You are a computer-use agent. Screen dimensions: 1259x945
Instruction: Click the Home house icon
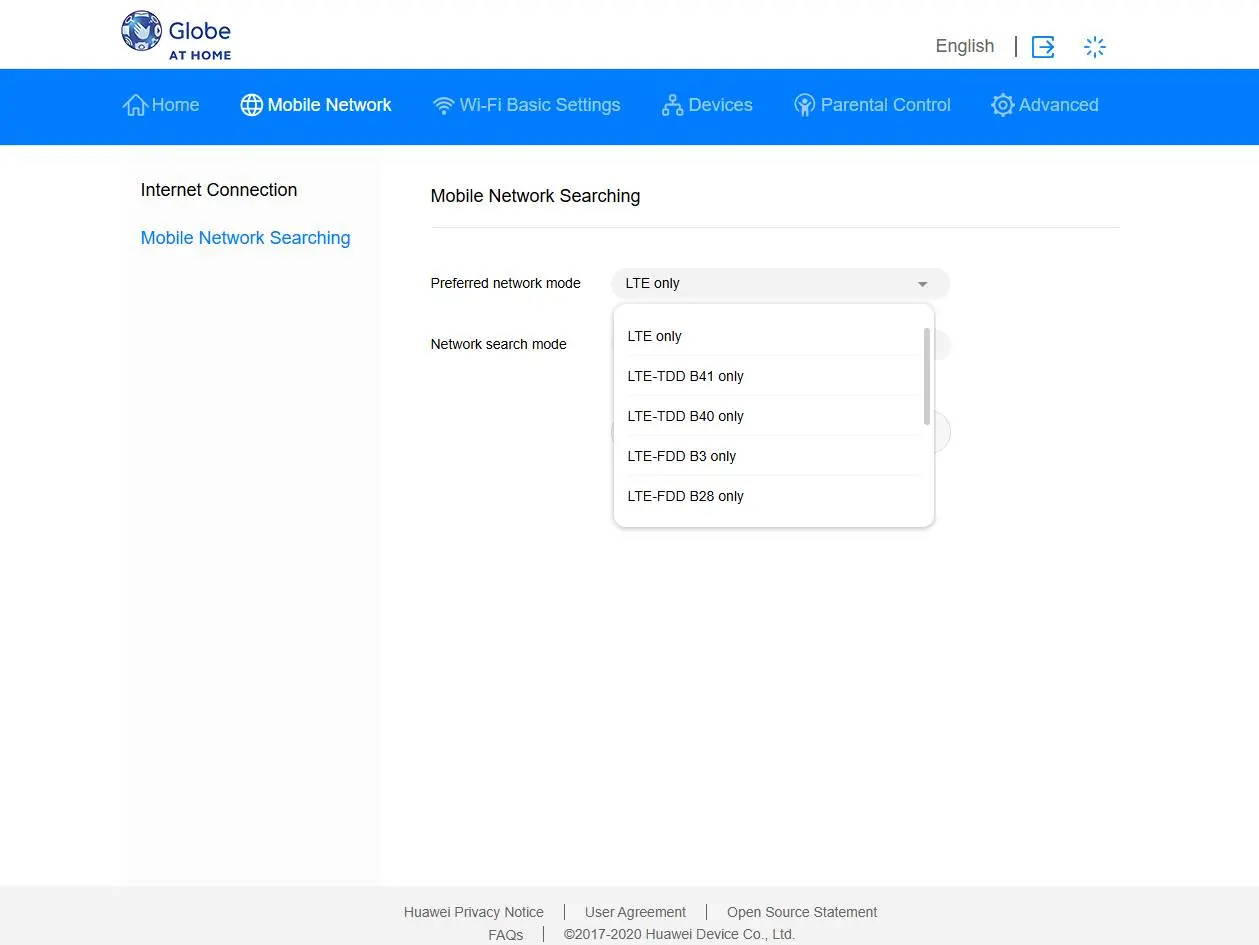[x=135, y=105]
